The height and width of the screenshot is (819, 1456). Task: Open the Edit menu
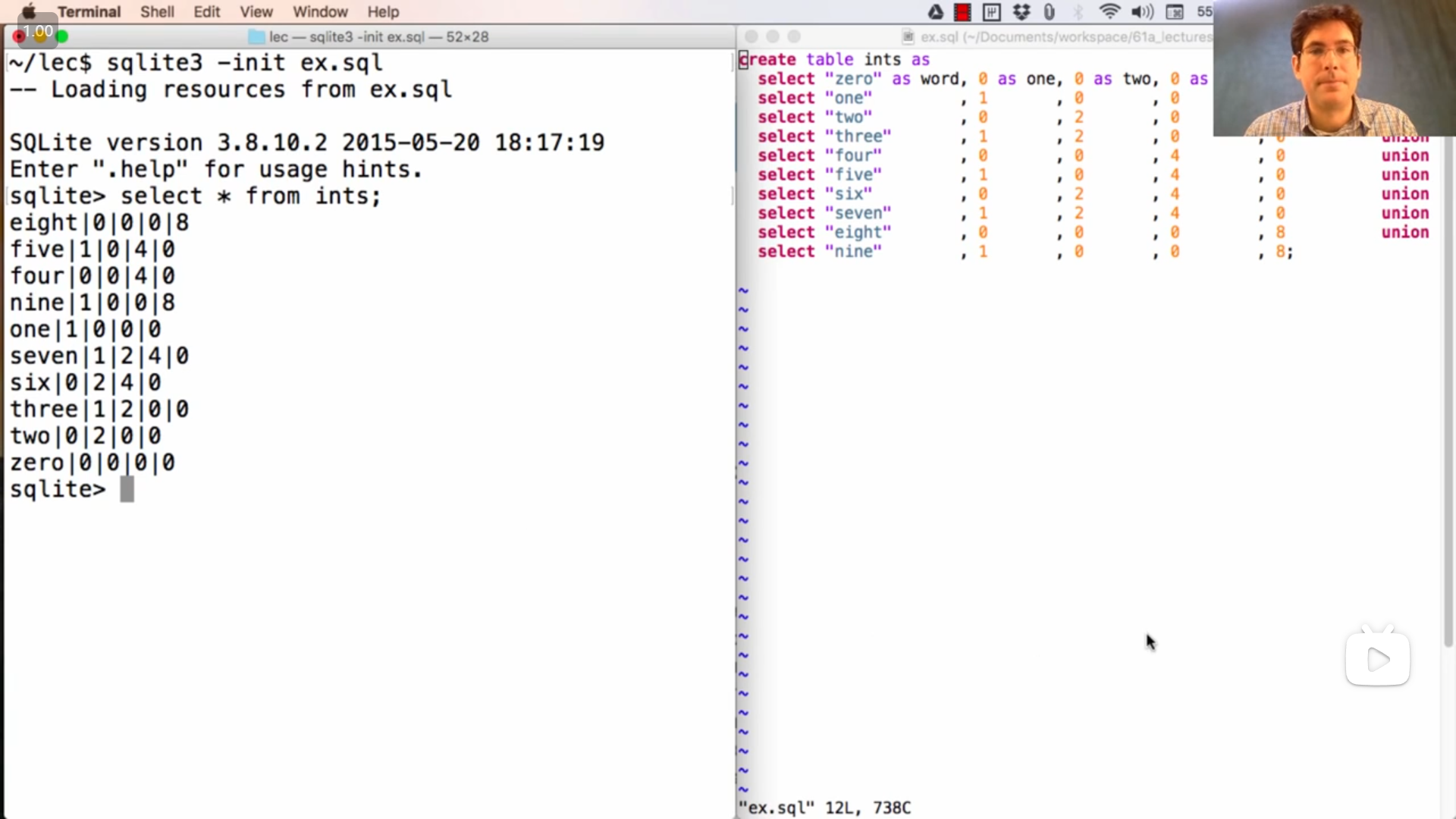pyautogui.click(x=206, y=11)
